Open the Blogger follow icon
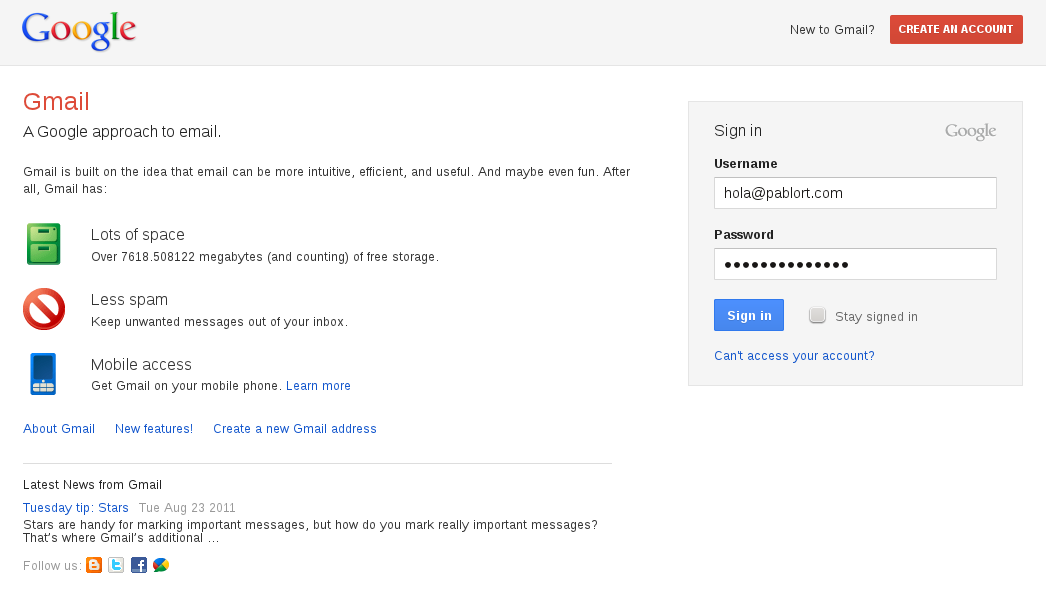Screen dimensions: 1048x596 click(94, 565)
